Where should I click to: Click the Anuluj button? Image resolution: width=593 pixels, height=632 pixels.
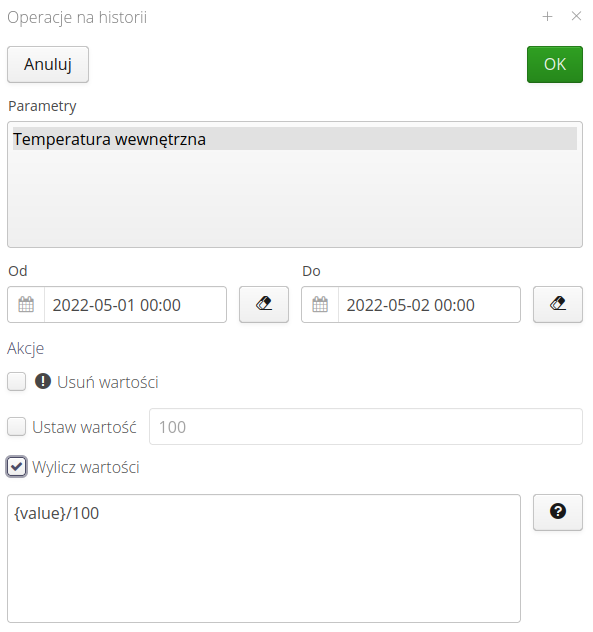(48, 64)
